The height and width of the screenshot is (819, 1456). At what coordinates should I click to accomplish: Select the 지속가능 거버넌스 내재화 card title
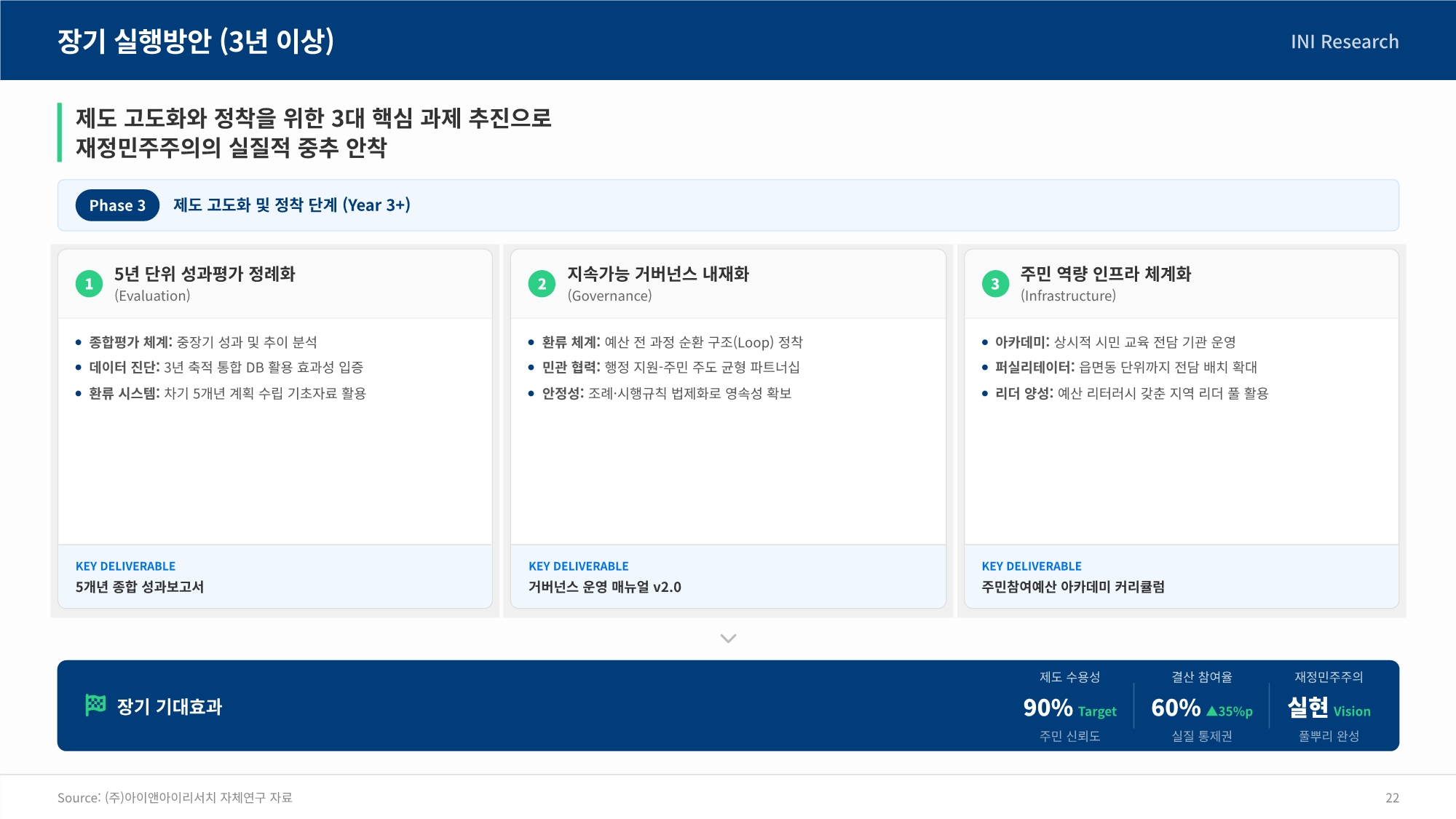(x=657, y=274)
